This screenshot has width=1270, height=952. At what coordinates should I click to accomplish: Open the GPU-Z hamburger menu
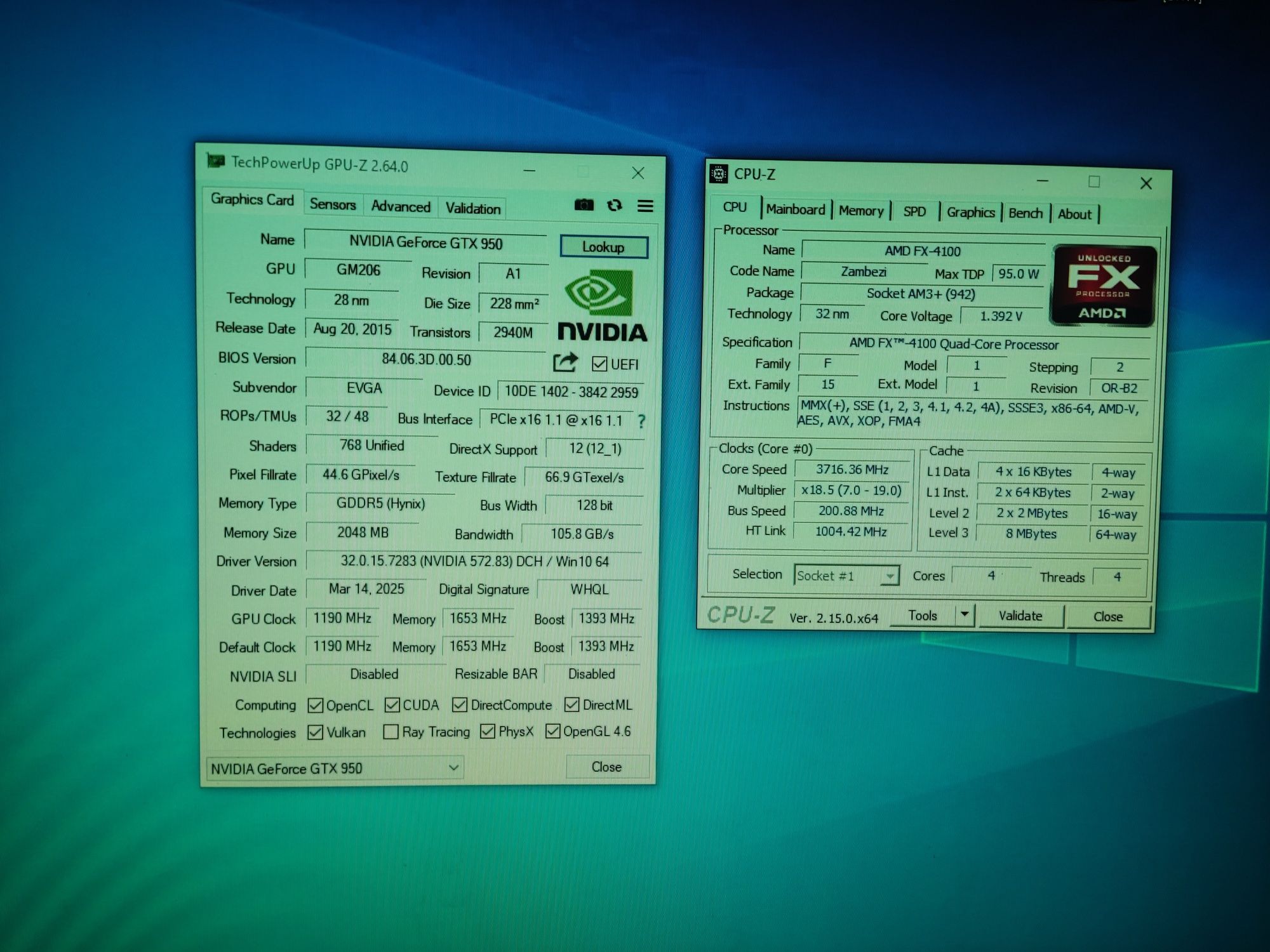[x=645, y=206]
